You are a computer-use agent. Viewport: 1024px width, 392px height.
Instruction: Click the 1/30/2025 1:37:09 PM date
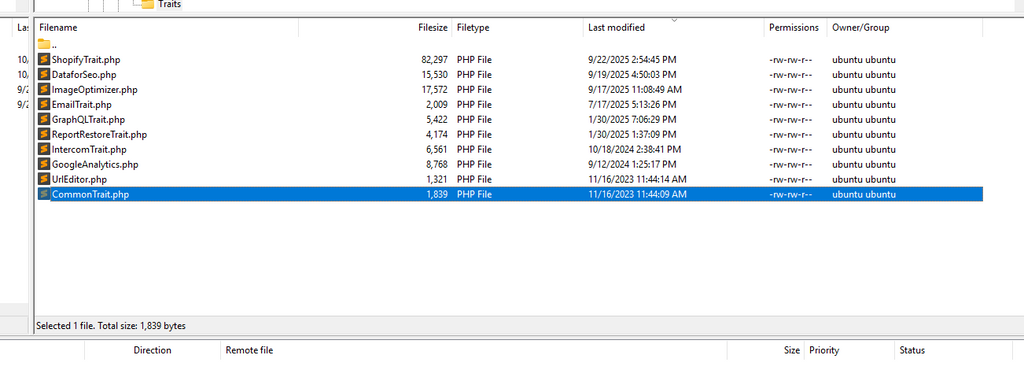pos(632,135)
